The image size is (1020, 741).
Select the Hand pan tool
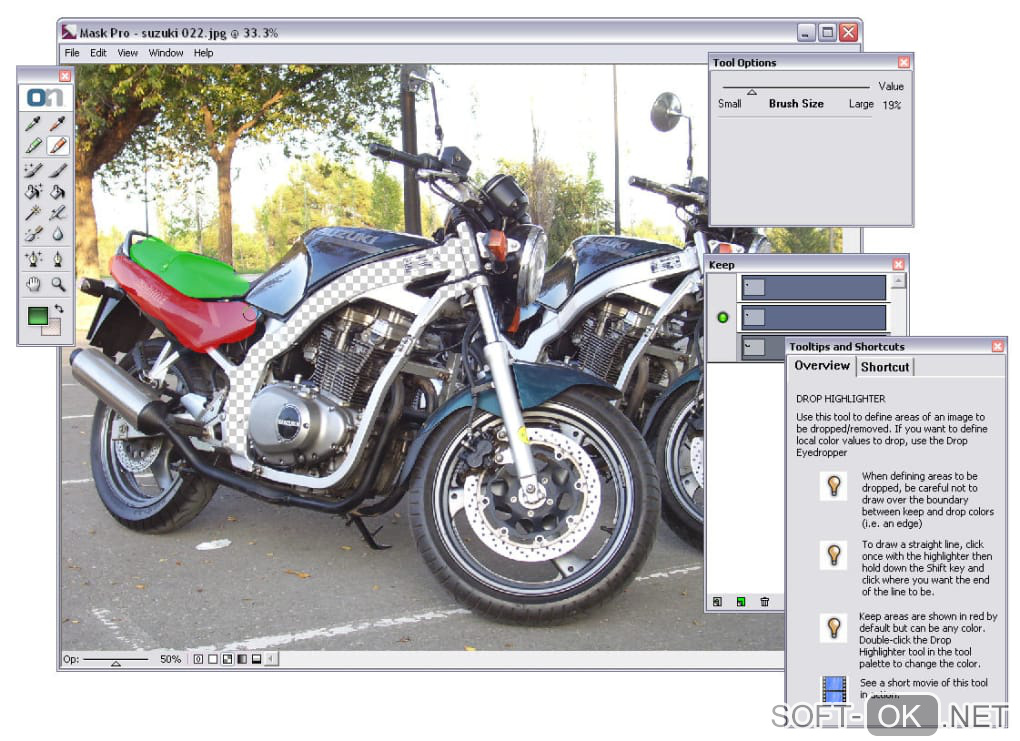point(33,284)
